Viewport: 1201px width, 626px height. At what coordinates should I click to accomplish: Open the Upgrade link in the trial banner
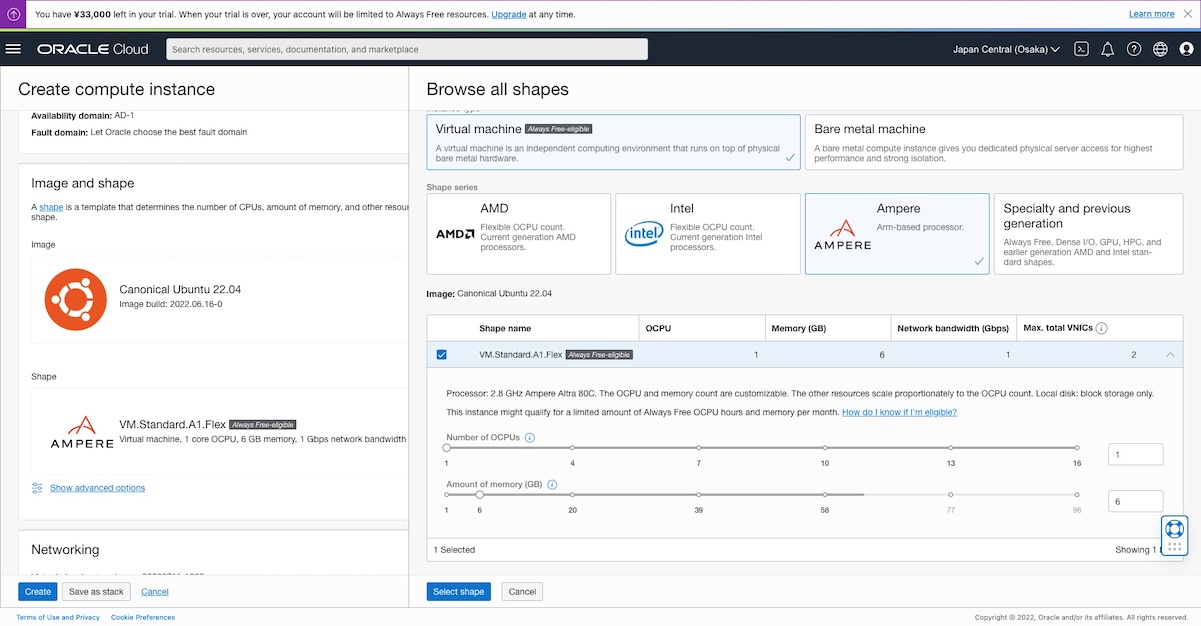[508, 14]
